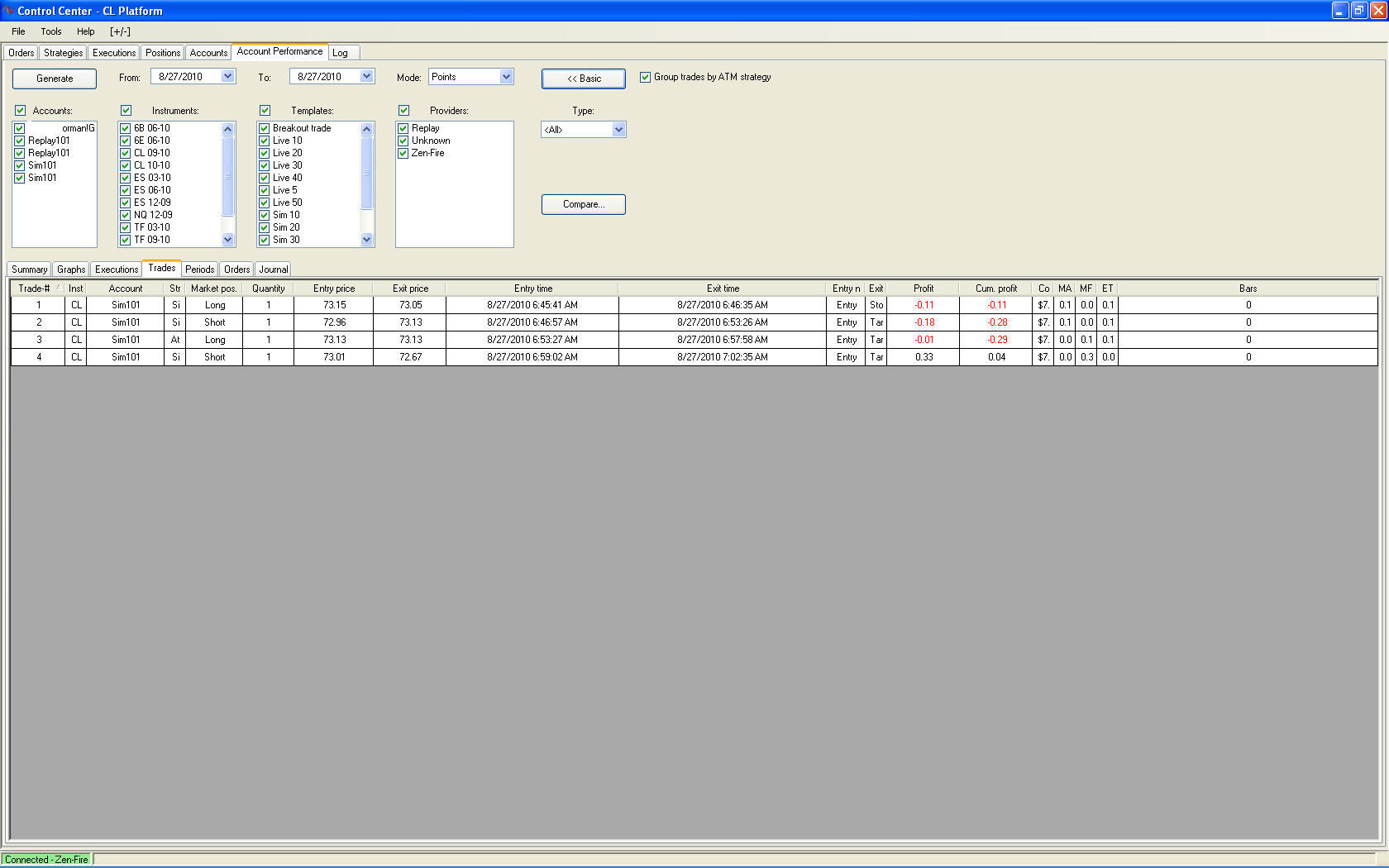The width and height of the screenshot is (1389, 868).
Task: Click exit time 8/27/2010 6:57:58 AM
Action: pyautogui.click(x=723, y=340)
